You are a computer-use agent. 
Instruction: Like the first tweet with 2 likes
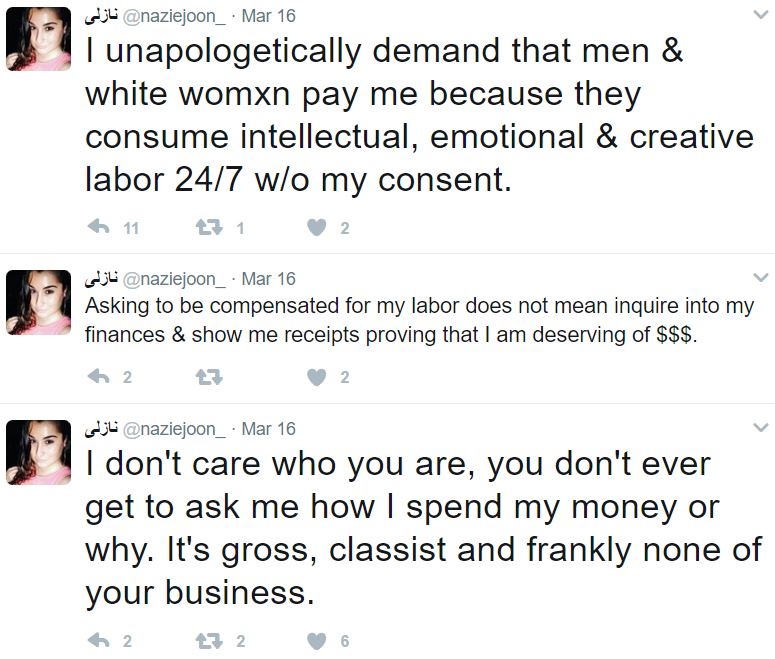pyautogui.click(x=317, y=228)
